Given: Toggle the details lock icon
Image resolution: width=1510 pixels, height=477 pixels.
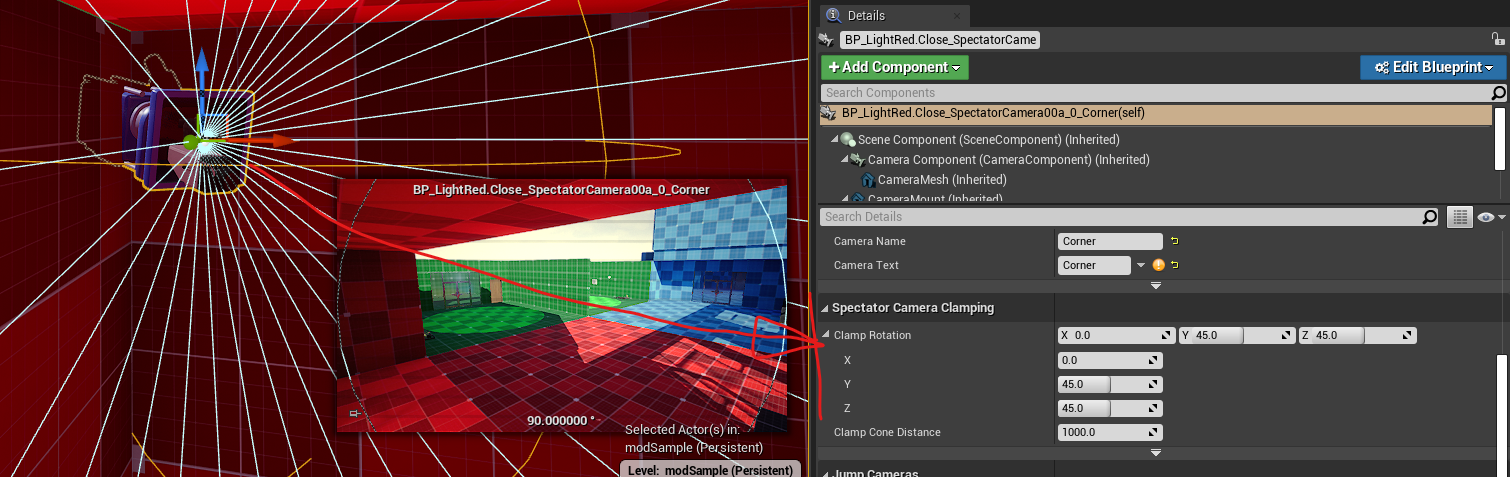Looking at the screenshot, I should (x=1497, y=38).
